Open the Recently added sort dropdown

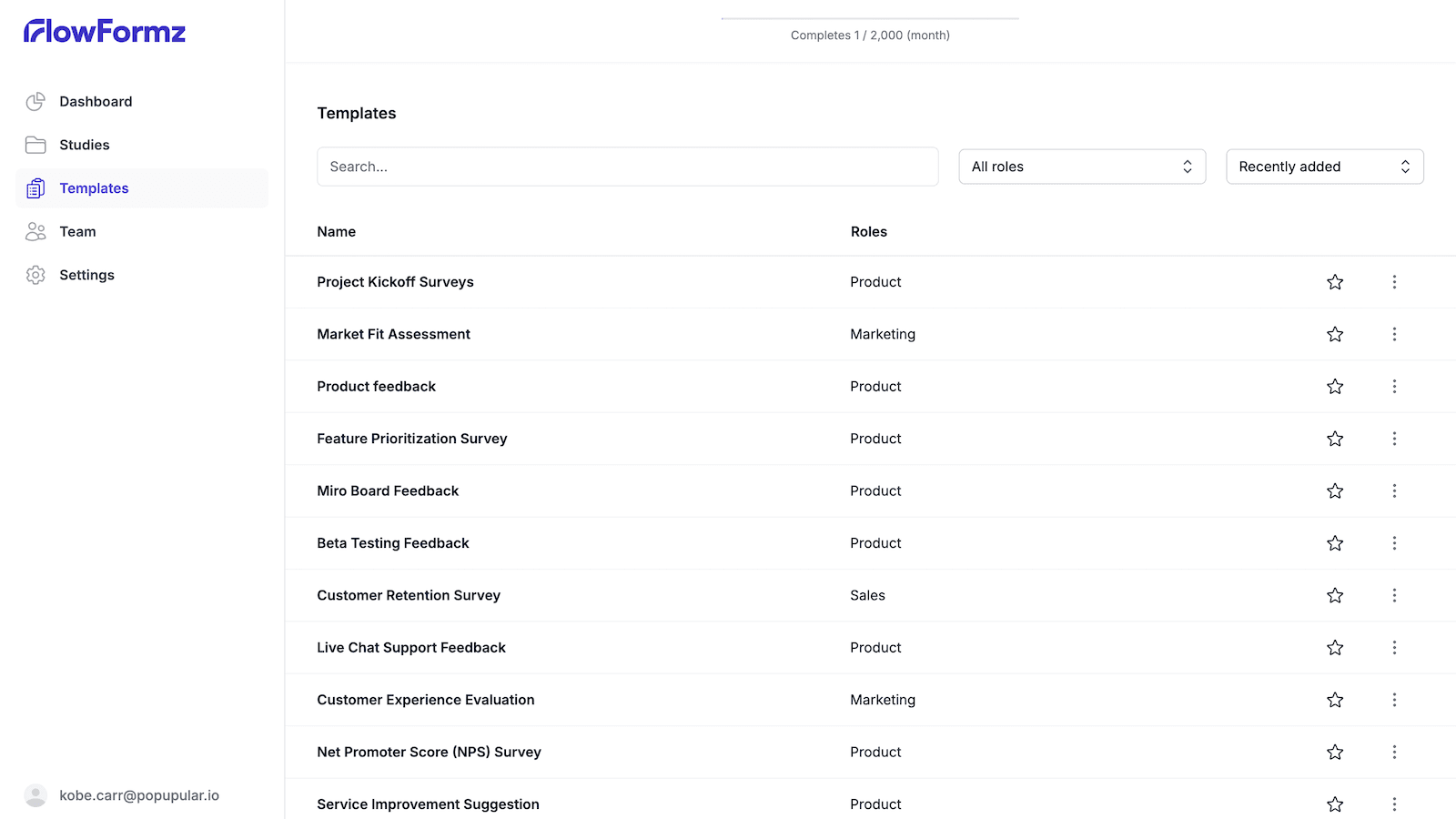click(1324, 167)
